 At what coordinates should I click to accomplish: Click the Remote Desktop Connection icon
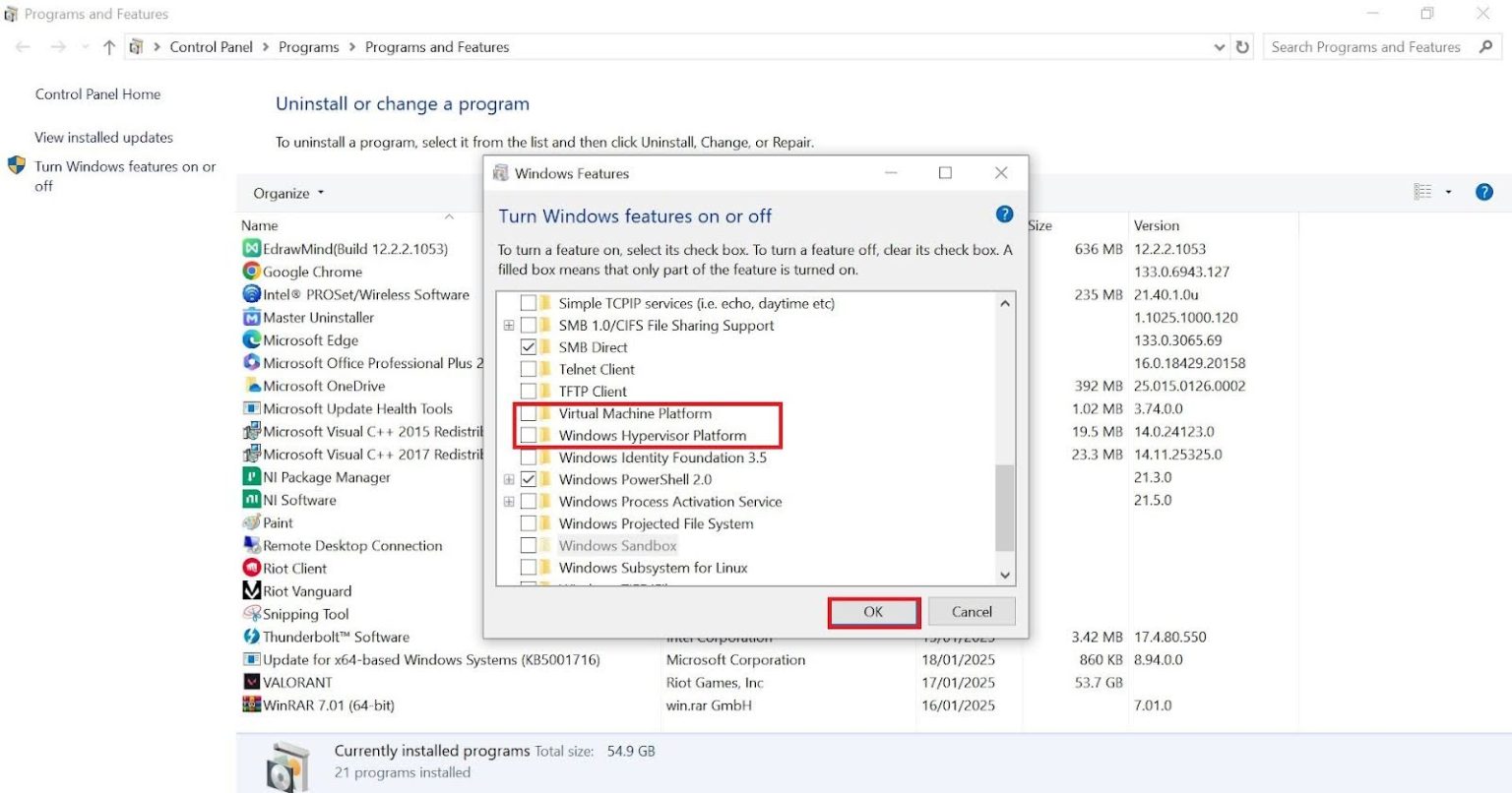pos(251,545)
